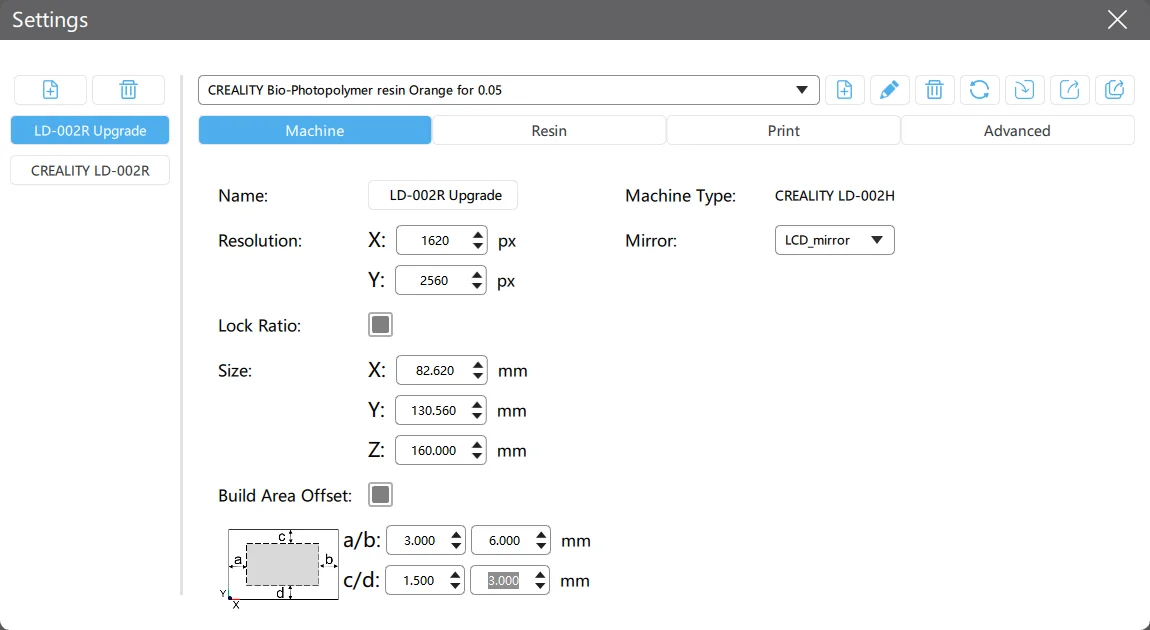Click the Size Y value field
This screenshot has width=1150, height=630.
click(x=433, y=411)
